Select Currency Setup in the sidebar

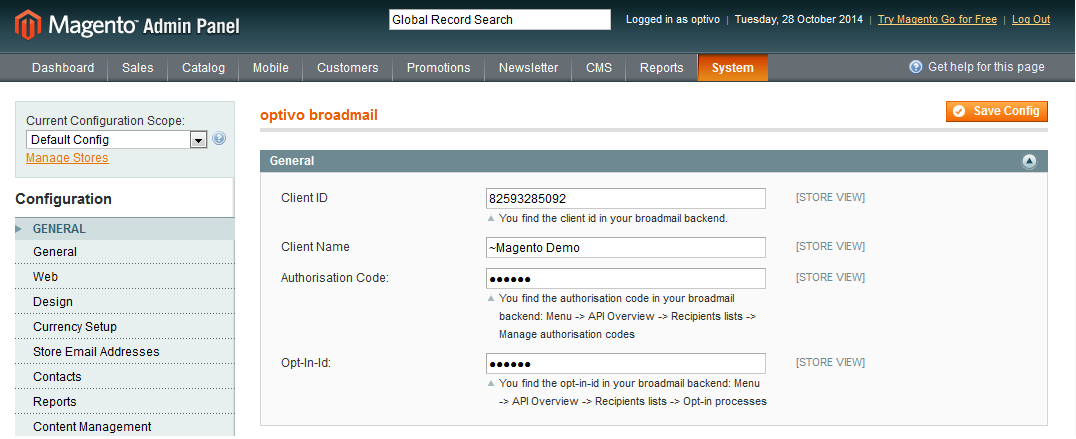(125, 327)
